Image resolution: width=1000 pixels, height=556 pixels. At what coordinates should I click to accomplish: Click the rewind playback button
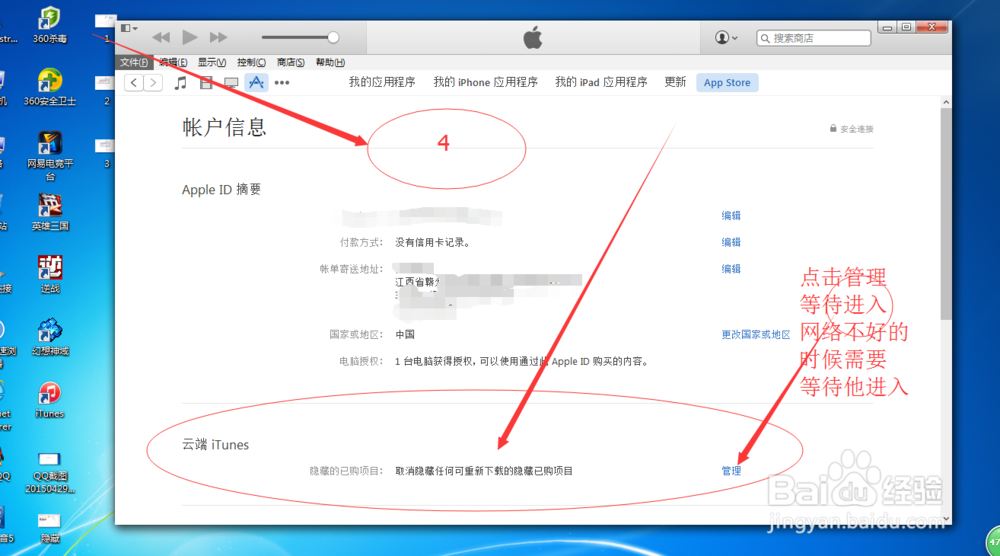(161, 38)
